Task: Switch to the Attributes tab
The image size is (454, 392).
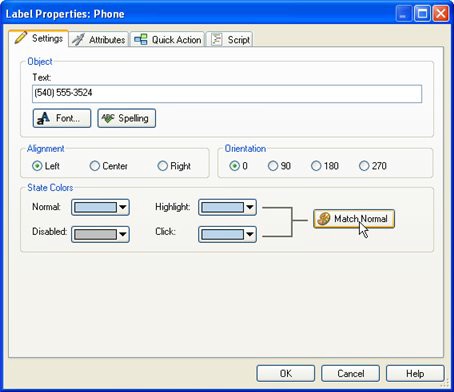Action: click(x=99, y=40)
